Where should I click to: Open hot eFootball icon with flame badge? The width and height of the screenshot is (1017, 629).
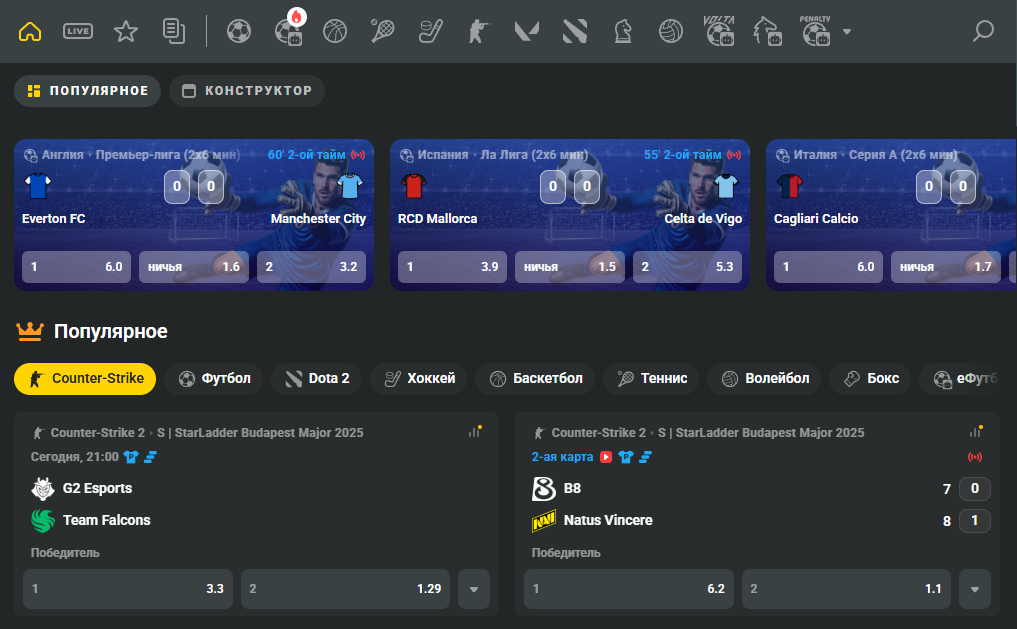(x=289, y=30)
